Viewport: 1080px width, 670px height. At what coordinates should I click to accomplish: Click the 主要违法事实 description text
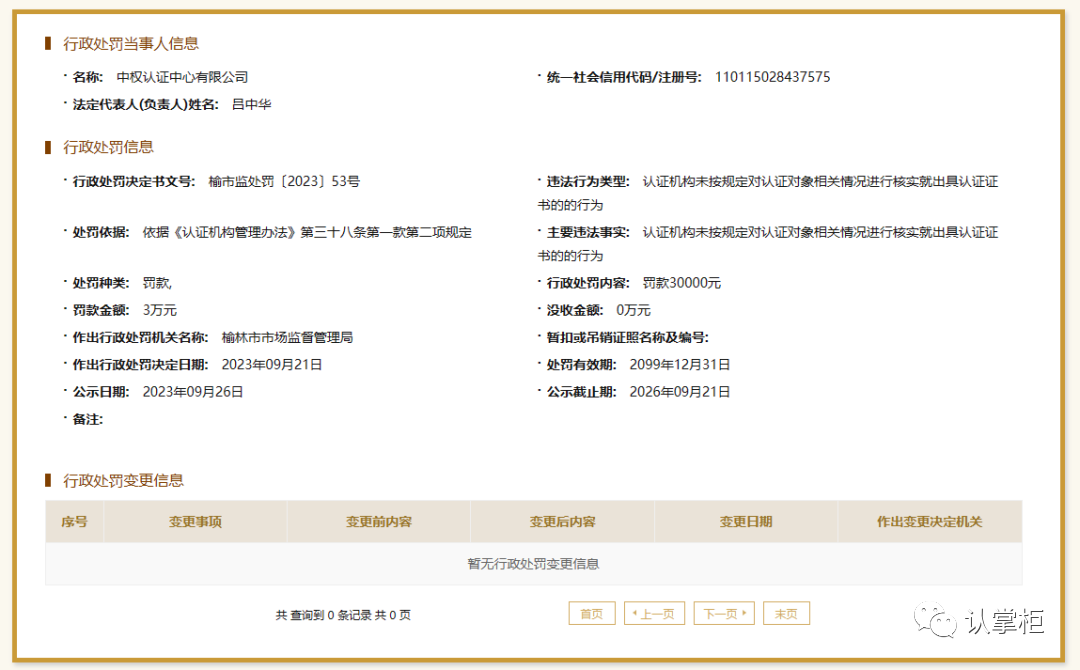pyautogui.click(x=768, y=244)
